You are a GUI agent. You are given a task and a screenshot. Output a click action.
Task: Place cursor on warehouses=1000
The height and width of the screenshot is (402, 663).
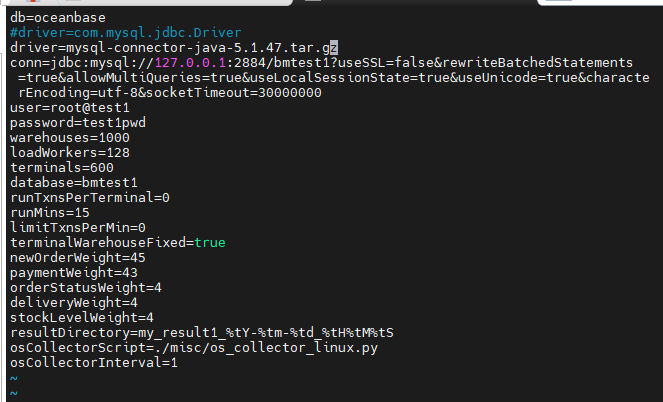tap(70, 138)
